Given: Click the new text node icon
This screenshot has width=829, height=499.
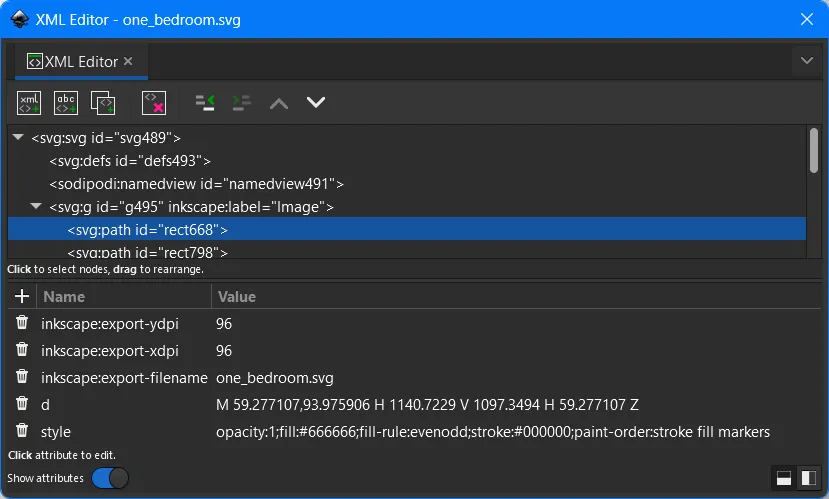Looking at the screenshot, I should pyautogui.click(x=66, y=102).
